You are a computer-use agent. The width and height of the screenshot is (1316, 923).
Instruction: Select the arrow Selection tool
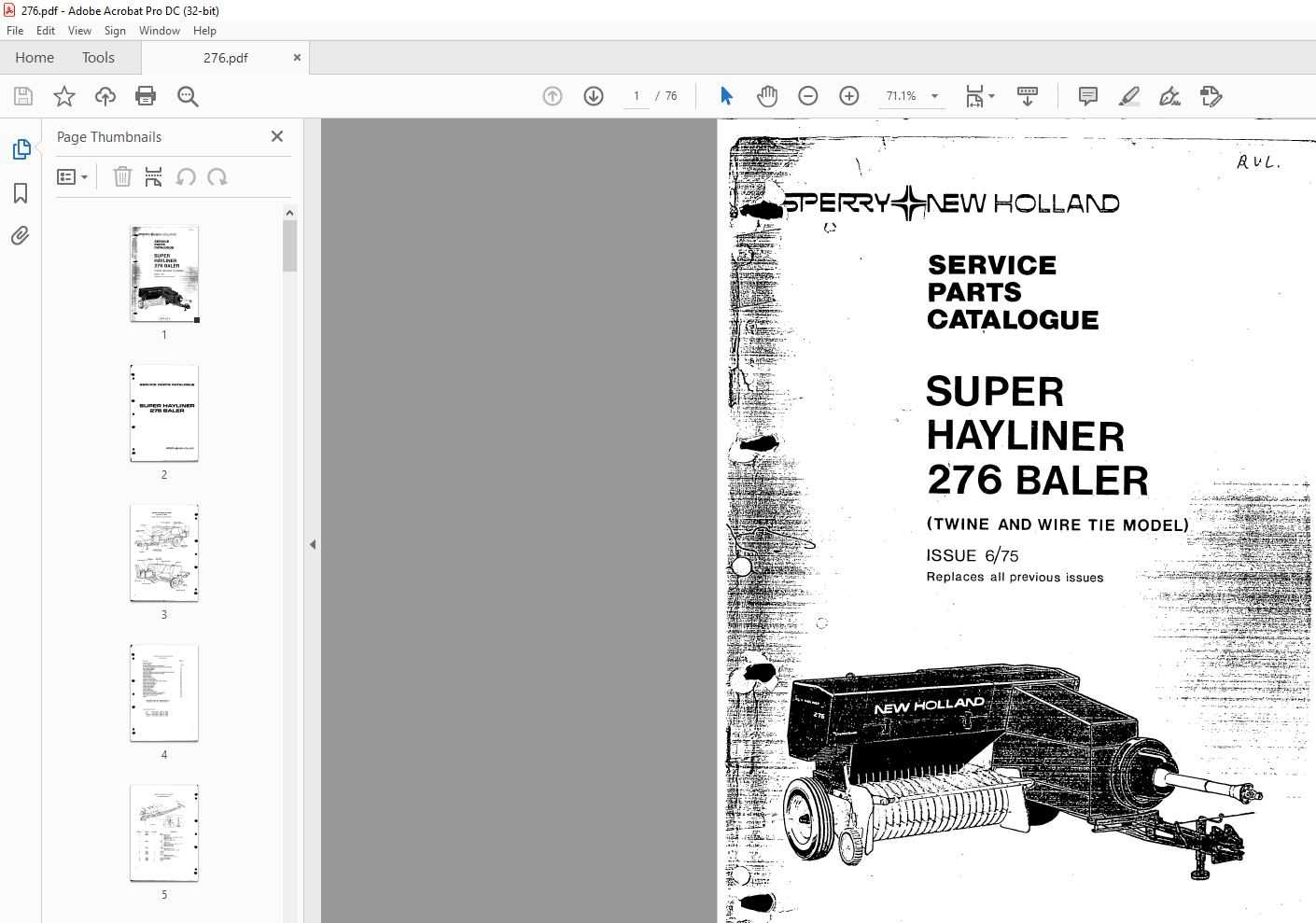[x=726, y=96]
